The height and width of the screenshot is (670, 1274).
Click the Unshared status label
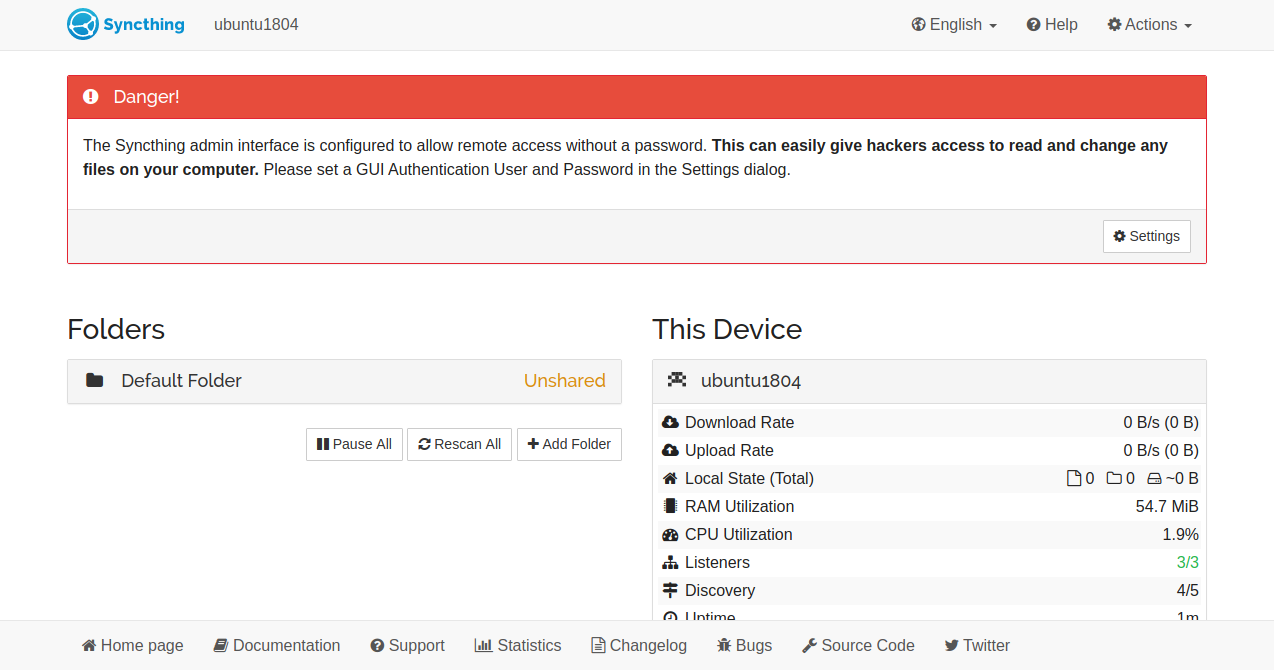coord(565,381)
